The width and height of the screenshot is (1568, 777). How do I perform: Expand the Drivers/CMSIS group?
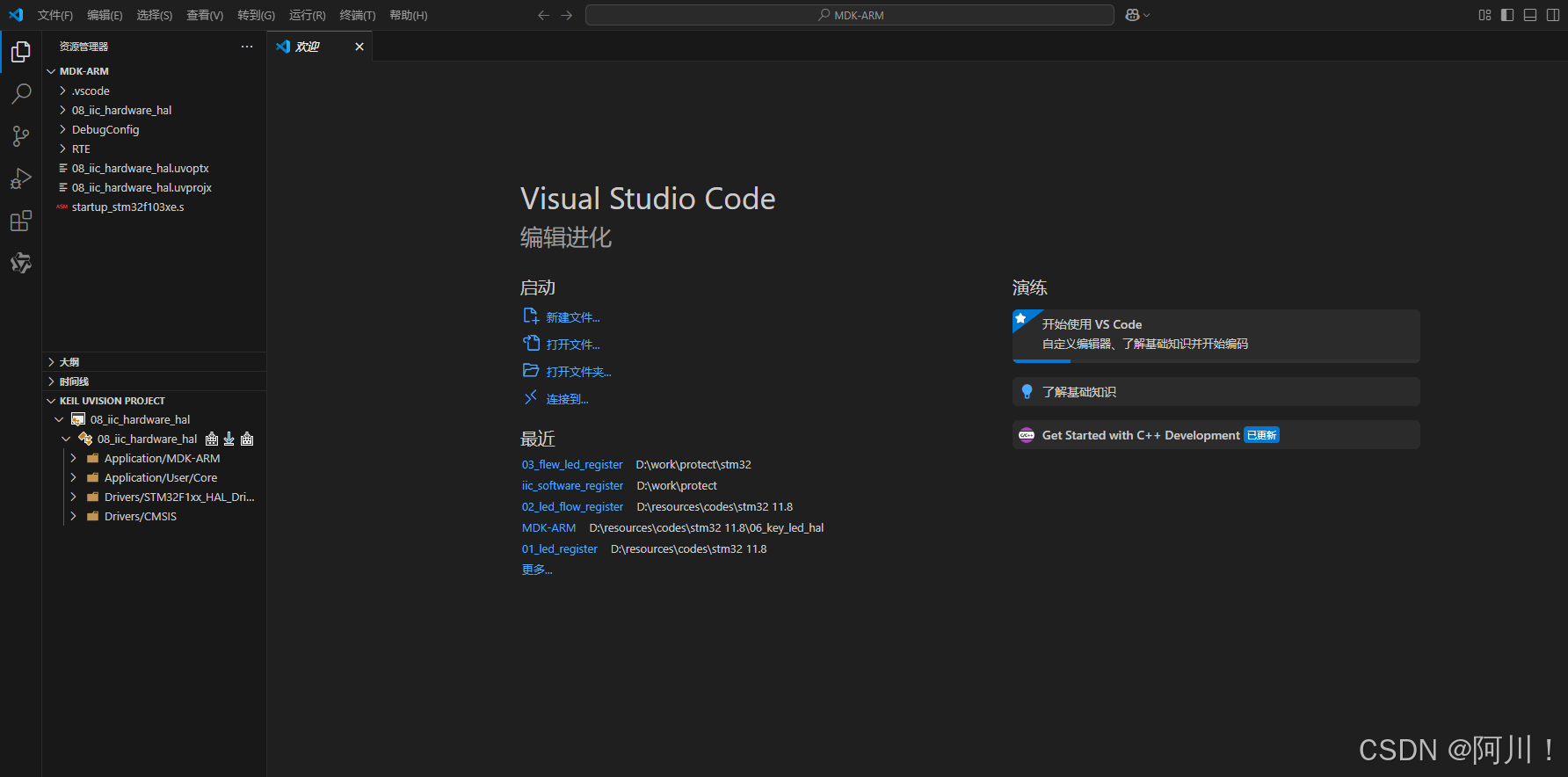tap(73, 516)
